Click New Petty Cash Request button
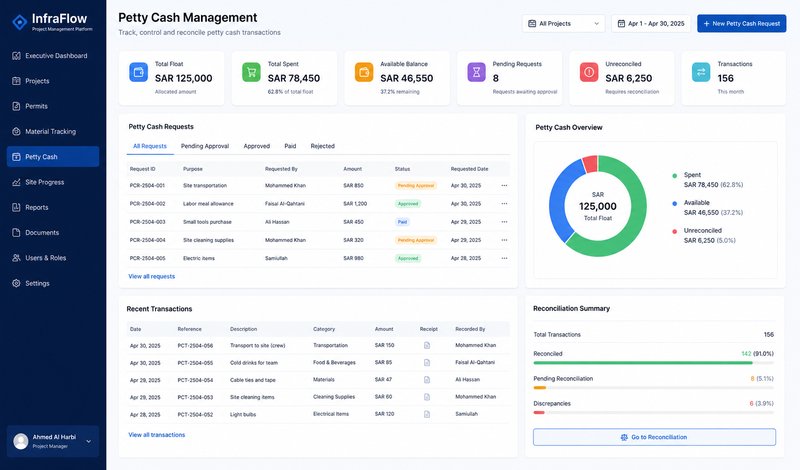Image resolution: width=800 pixels, height=470 pixels. tap(741, 23)
